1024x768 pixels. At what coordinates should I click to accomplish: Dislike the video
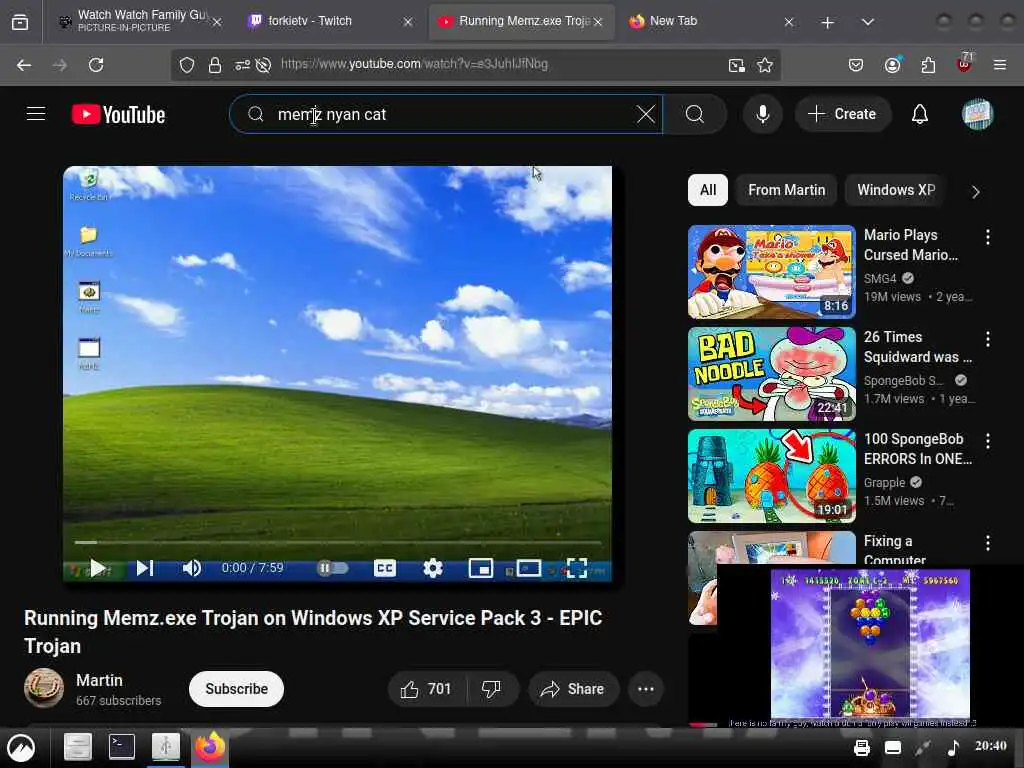tap(492, 689)
